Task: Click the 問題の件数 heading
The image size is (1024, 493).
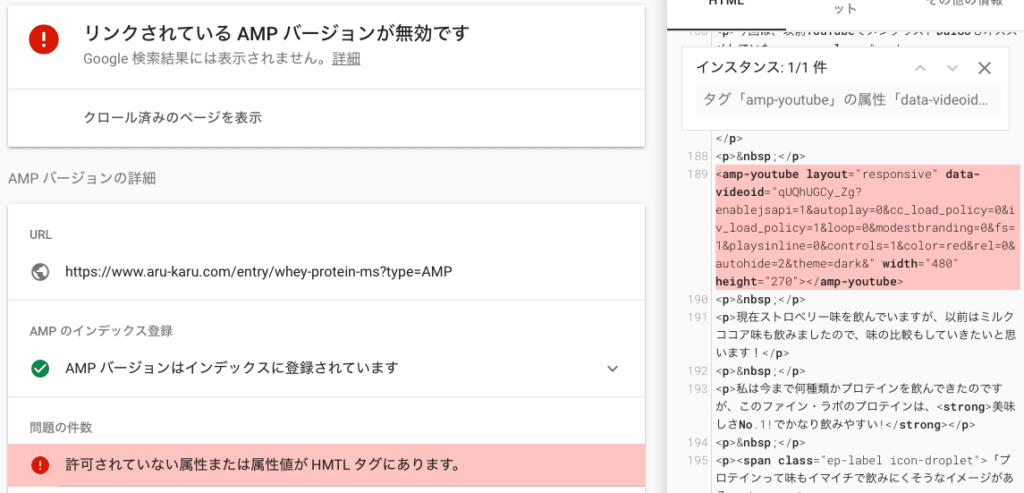Action: click(x=61, y=428)
